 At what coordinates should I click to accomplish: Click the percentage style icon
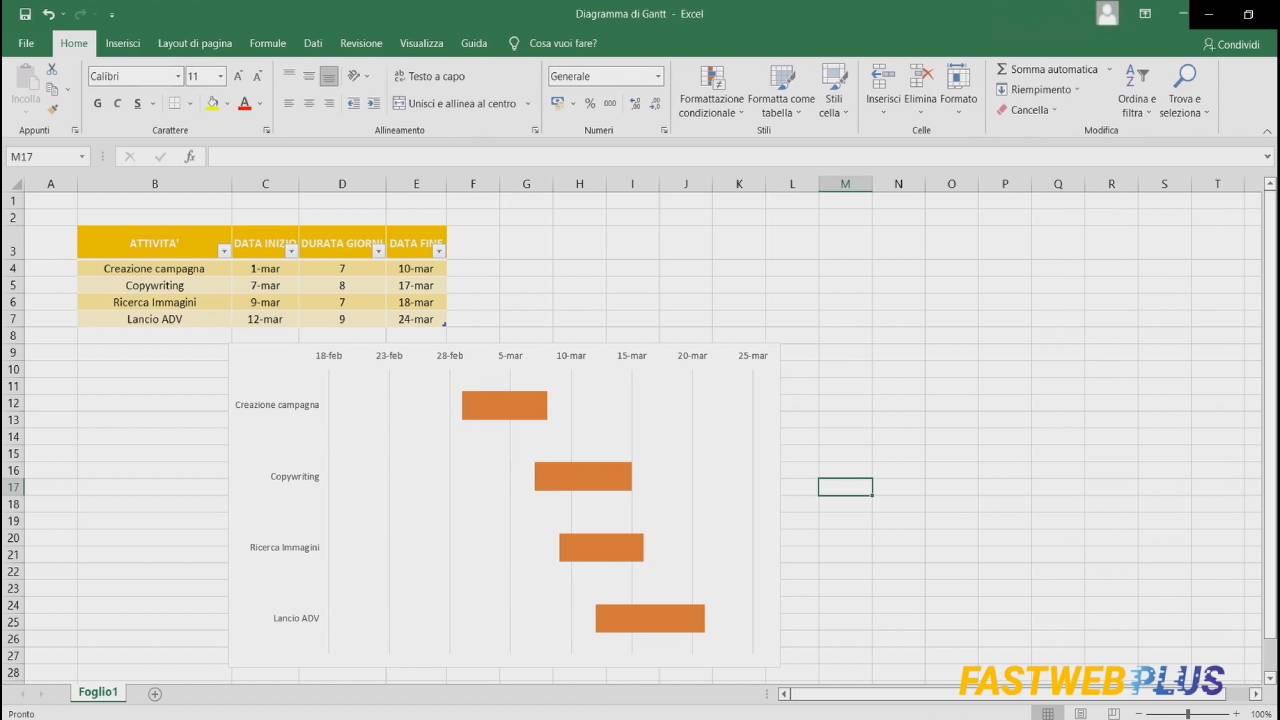pyautogui.click(x=589, y=103)
